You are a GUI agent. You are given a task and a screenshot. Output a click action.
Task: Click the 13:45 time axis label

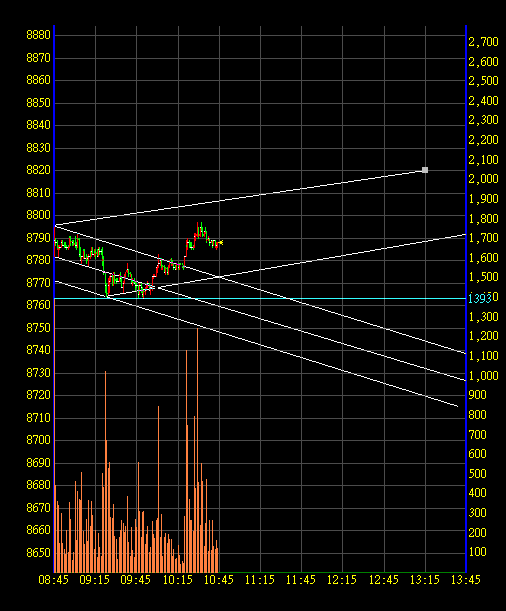click(x=465, y=580)
